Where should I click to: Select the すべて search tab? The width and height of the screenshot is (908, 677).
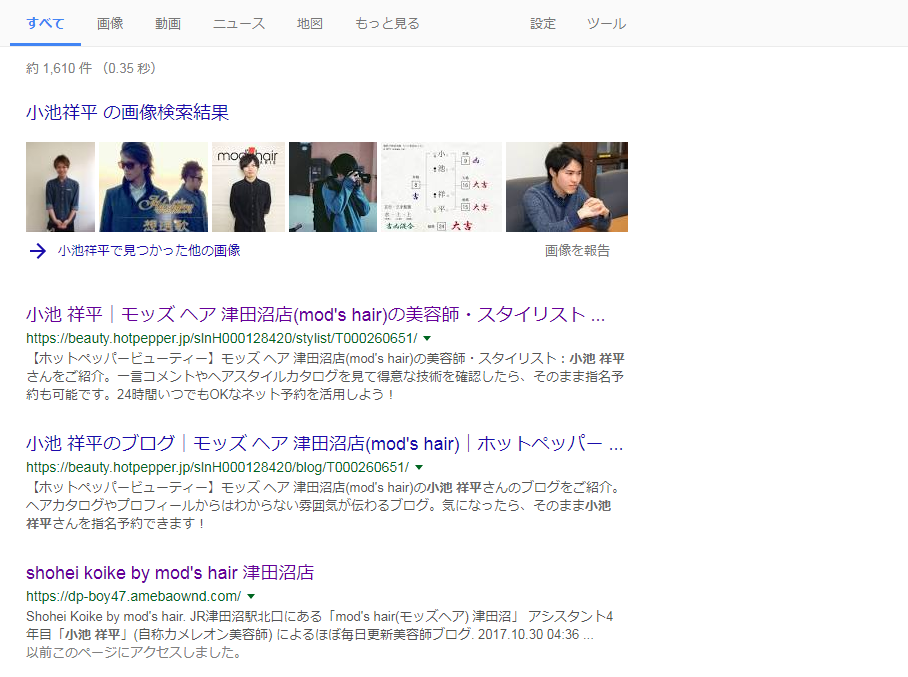tap(45, 24)
